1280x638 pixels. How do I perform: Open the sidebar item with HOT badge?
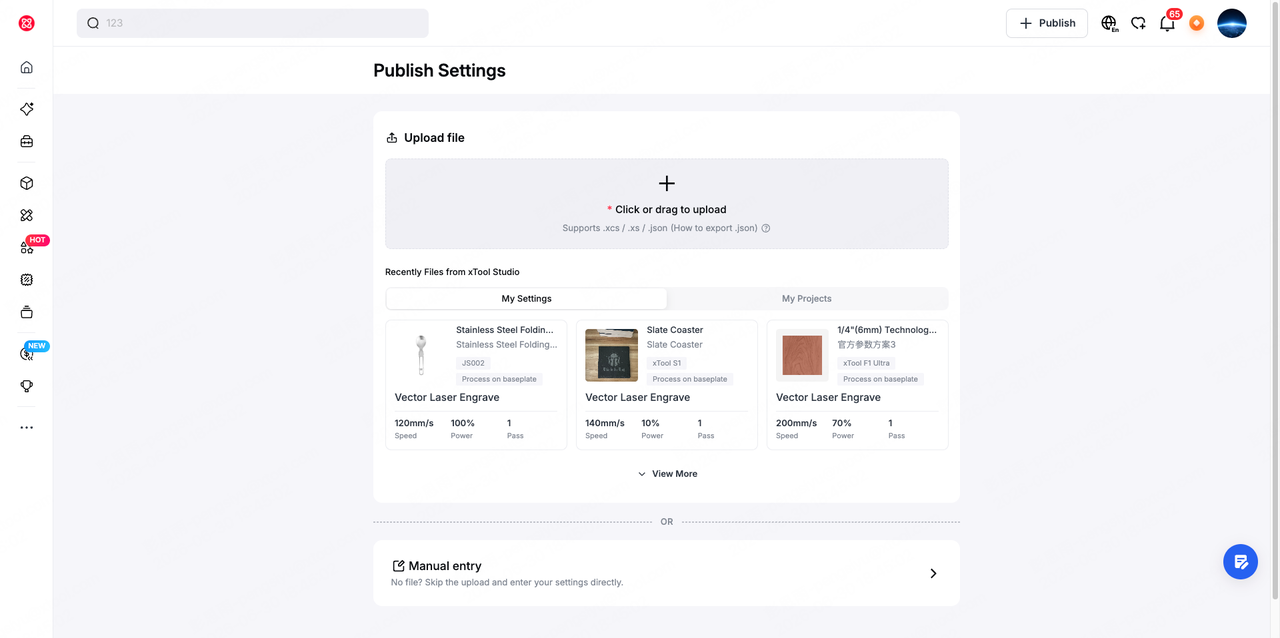point(27,247)
